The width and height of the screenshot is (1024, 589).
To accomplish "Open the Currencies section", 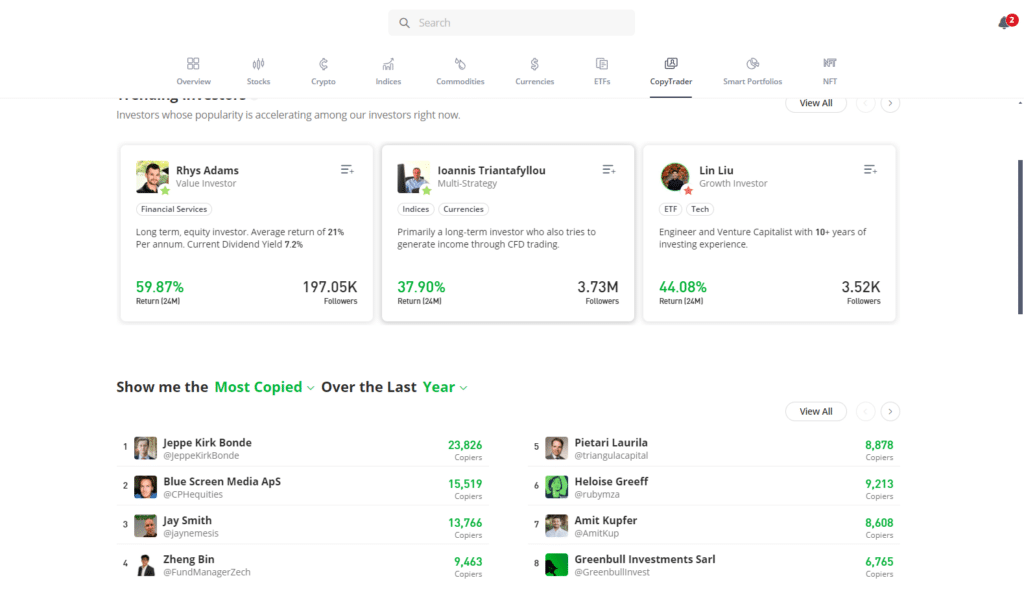I will coord(534,70).
